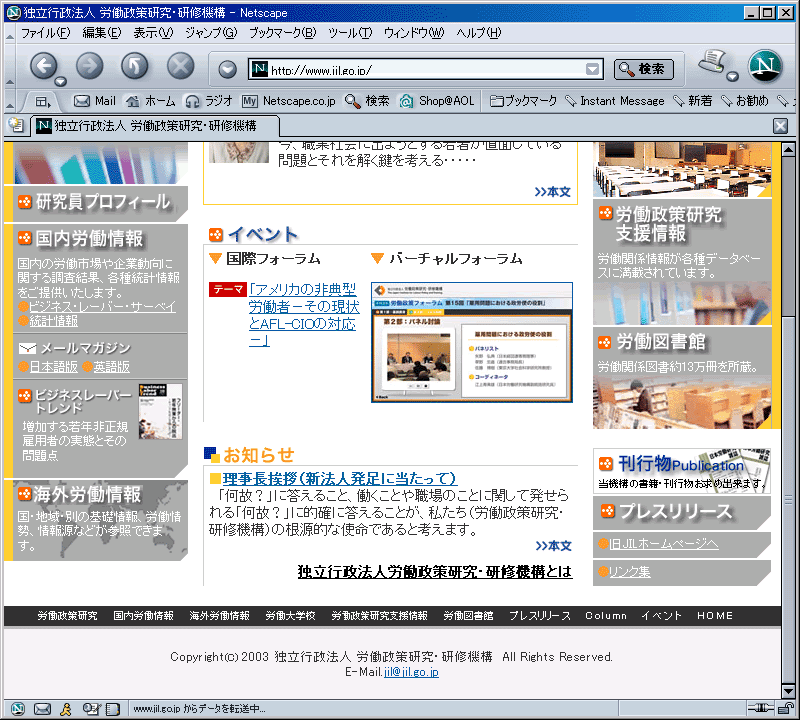Open the 編集(E) menu
This screenshot has width=800, height=720.
(x=102, y=33)
